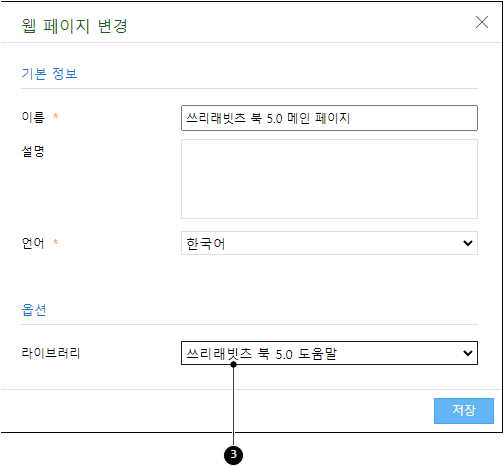Click the selected value 쓰리래빗츠 북 5.0 도움말
The width and height of the screenshot is (504, 466).
[x=262, y=354]
